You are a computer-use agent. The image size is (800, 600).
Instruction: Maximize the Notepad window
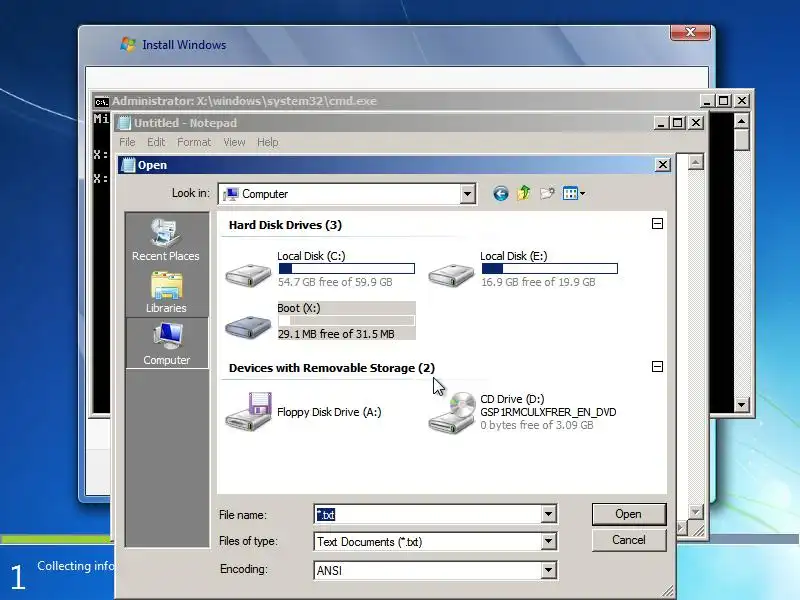[678, 123]
